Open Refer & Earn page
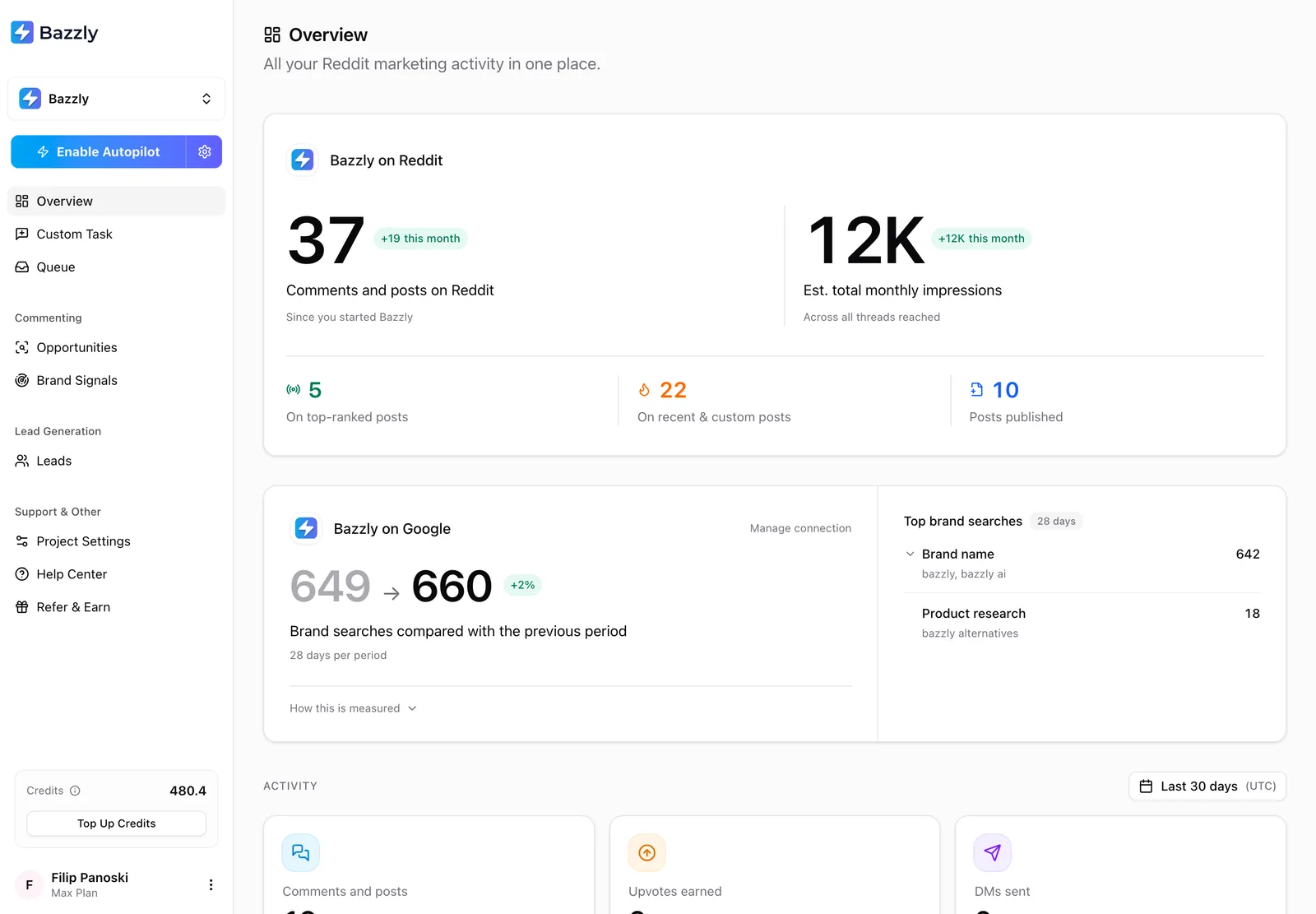This screenshot has width=1316, height=914. click(x=116, y=607)
